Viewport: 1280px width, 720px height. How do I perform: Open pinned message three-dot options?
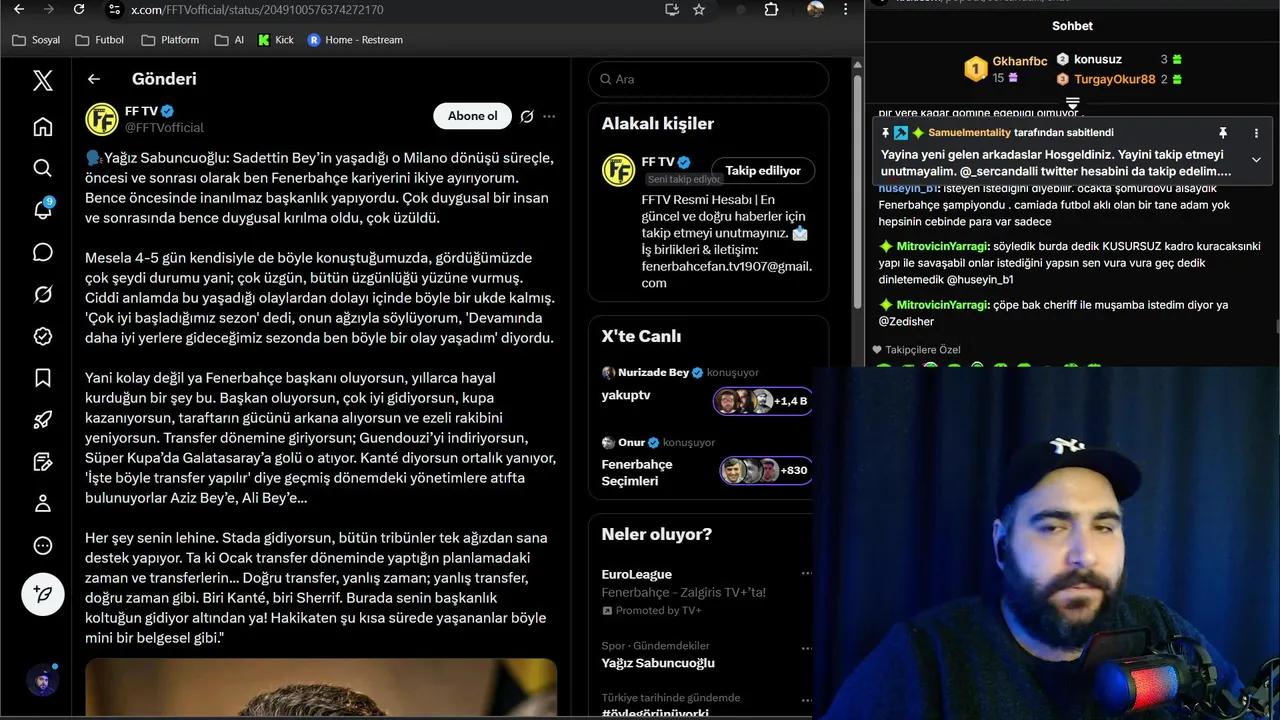point(1256,133)
